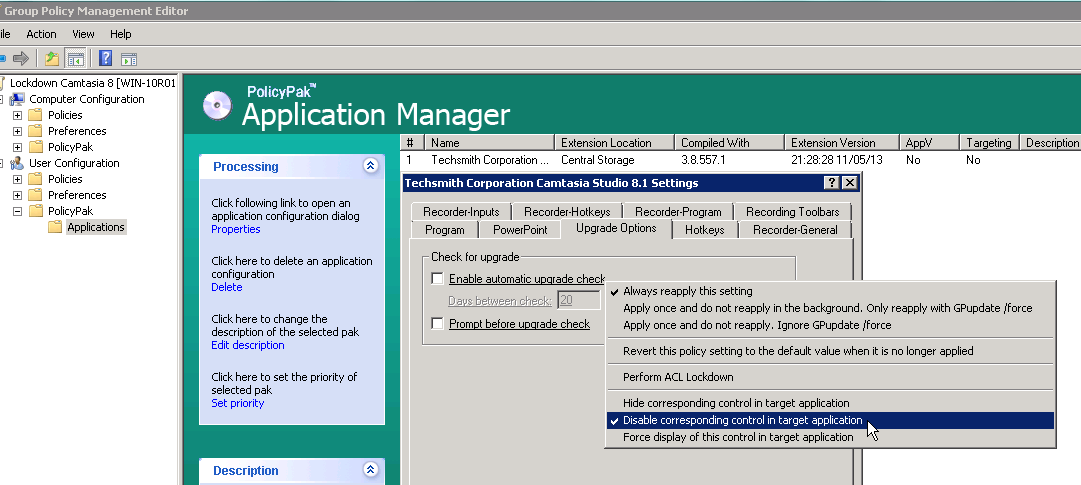The height and width of the screenshot is (485, 1081).
Task: Select Lockdown Camtasia 8 root node
Action: 92,83
